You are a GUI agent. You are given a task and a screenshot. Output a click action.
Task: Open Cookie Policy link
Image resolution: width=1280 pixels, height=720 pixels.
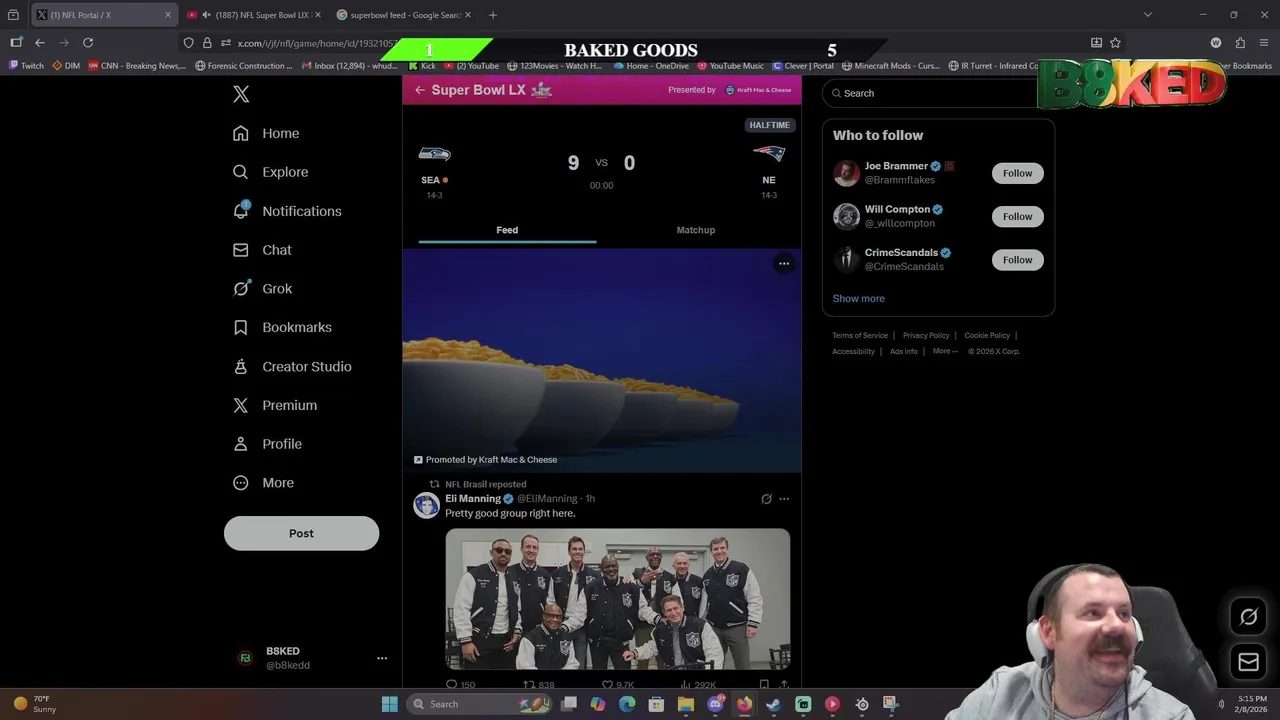[x=987, y=336]
